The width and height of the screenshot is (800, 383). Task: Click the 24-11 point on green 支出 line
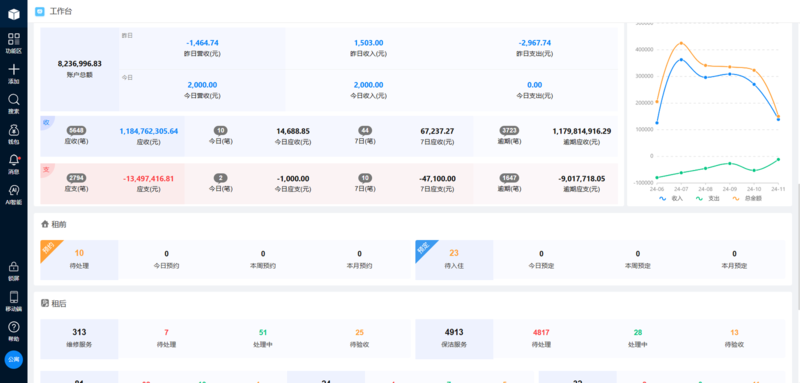(x=778, y=159)
